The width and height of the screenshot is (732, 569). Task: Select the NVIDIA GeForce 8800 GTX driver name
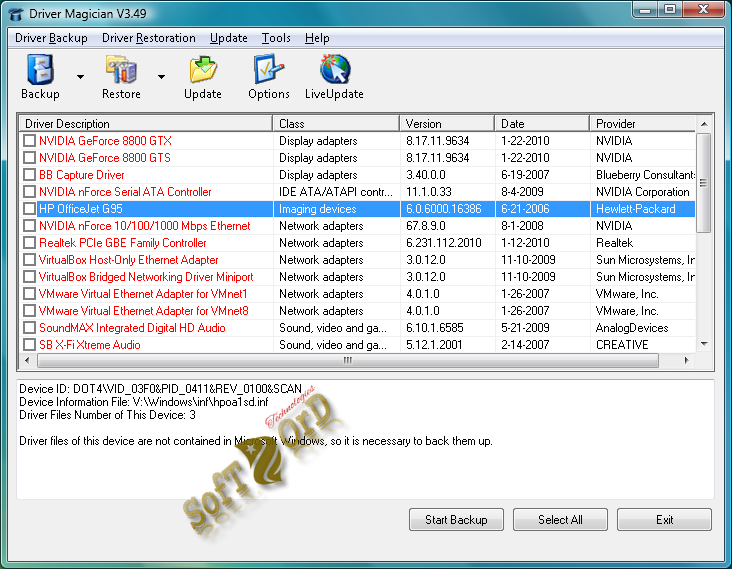[105, 140]
